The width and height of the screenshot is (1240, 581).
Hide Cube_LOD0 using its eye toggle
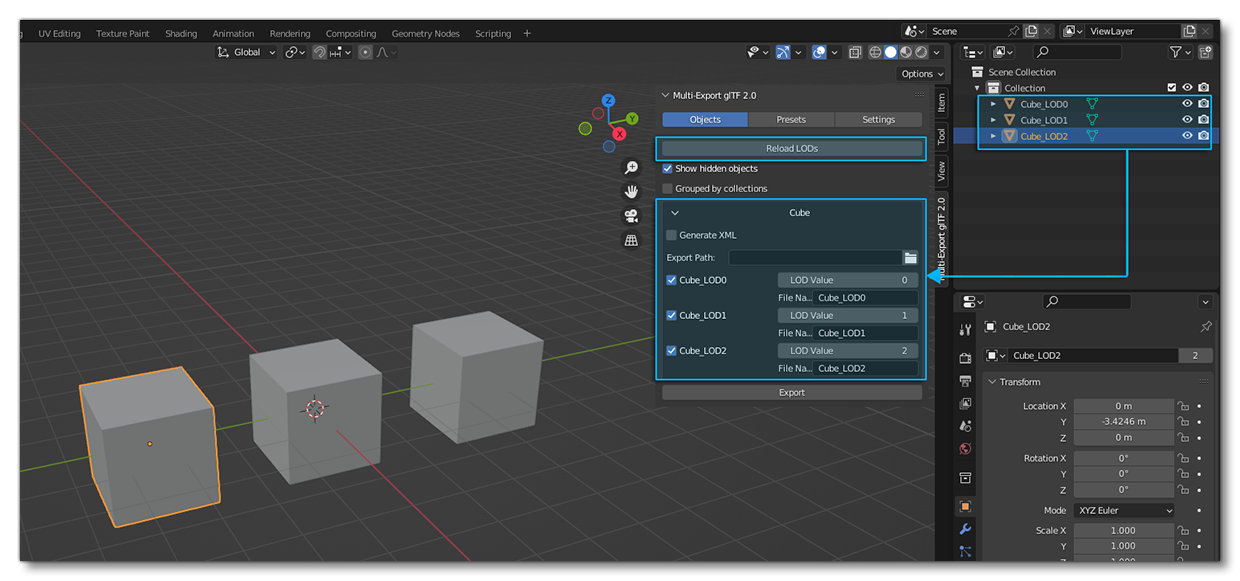pos(1187,103)
